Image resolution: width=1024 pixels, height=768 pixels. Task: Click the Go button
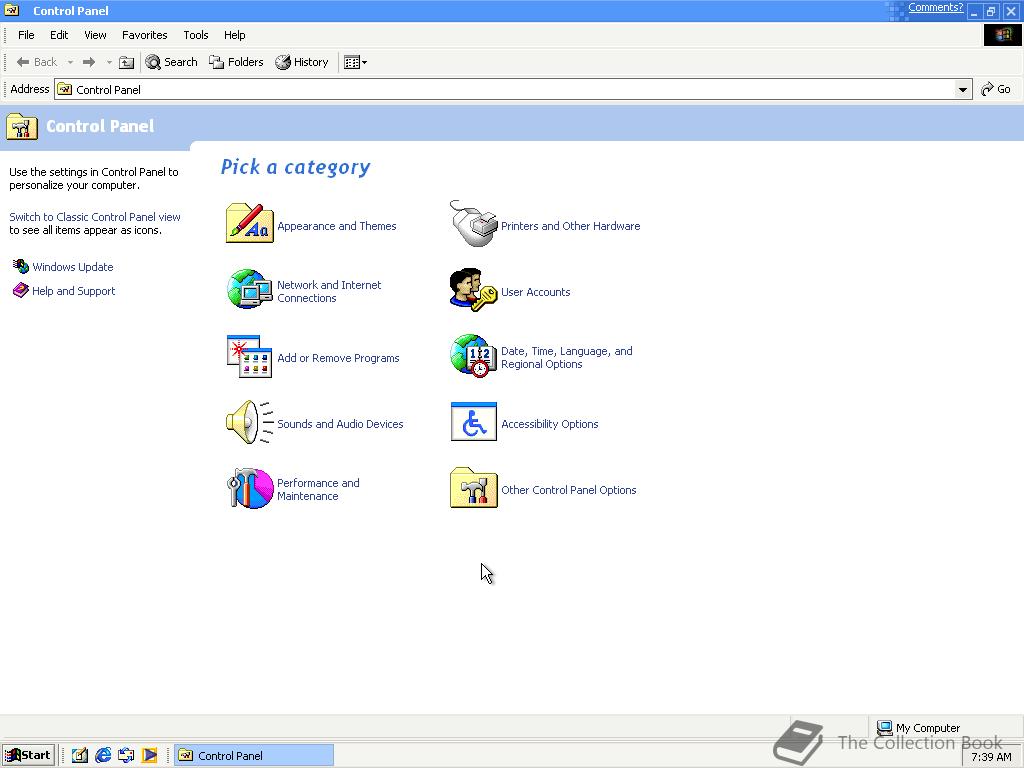coord(996,89)
